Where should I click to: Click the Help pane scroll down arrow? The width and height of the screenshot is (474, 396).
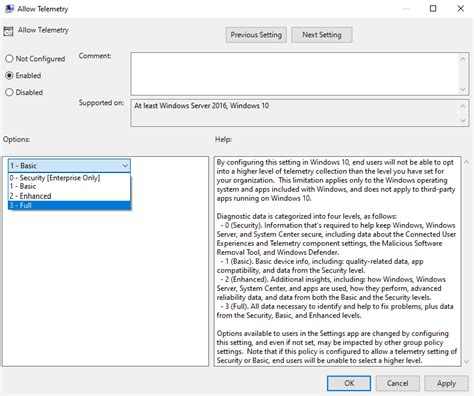pyautogui.click(x=467, y=361)
